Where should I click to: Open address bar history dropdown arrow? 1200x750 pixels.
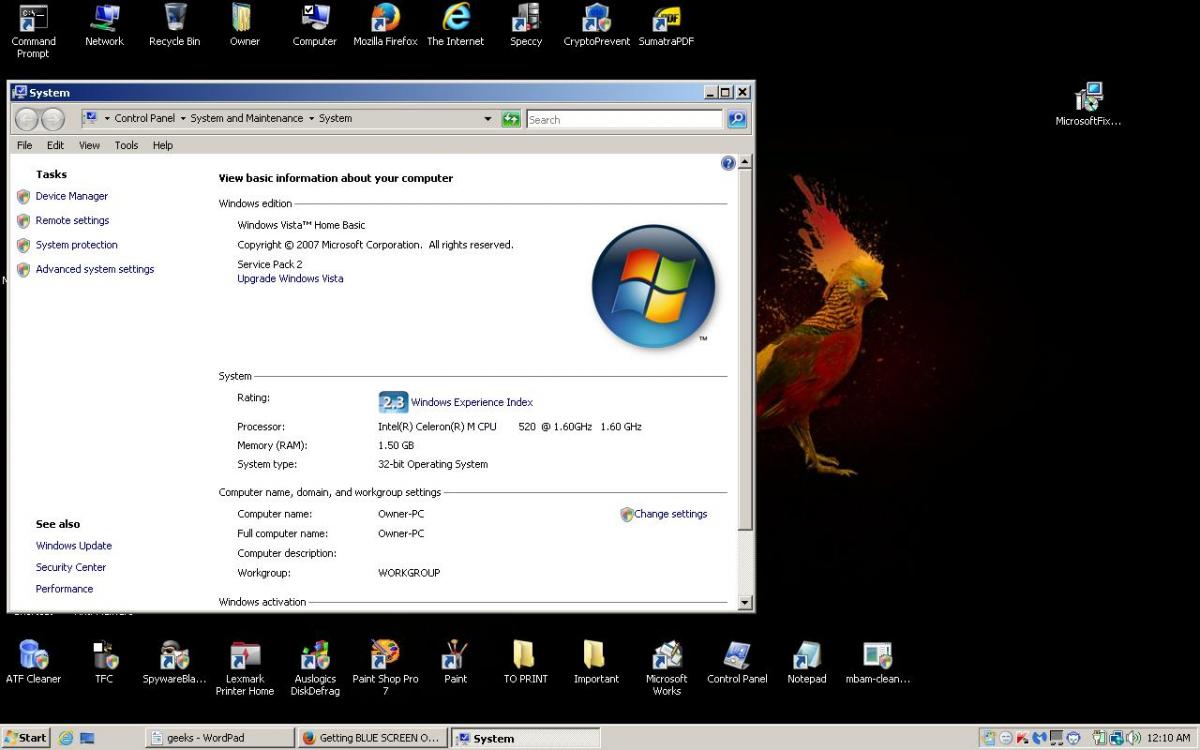tap(488, 119)
